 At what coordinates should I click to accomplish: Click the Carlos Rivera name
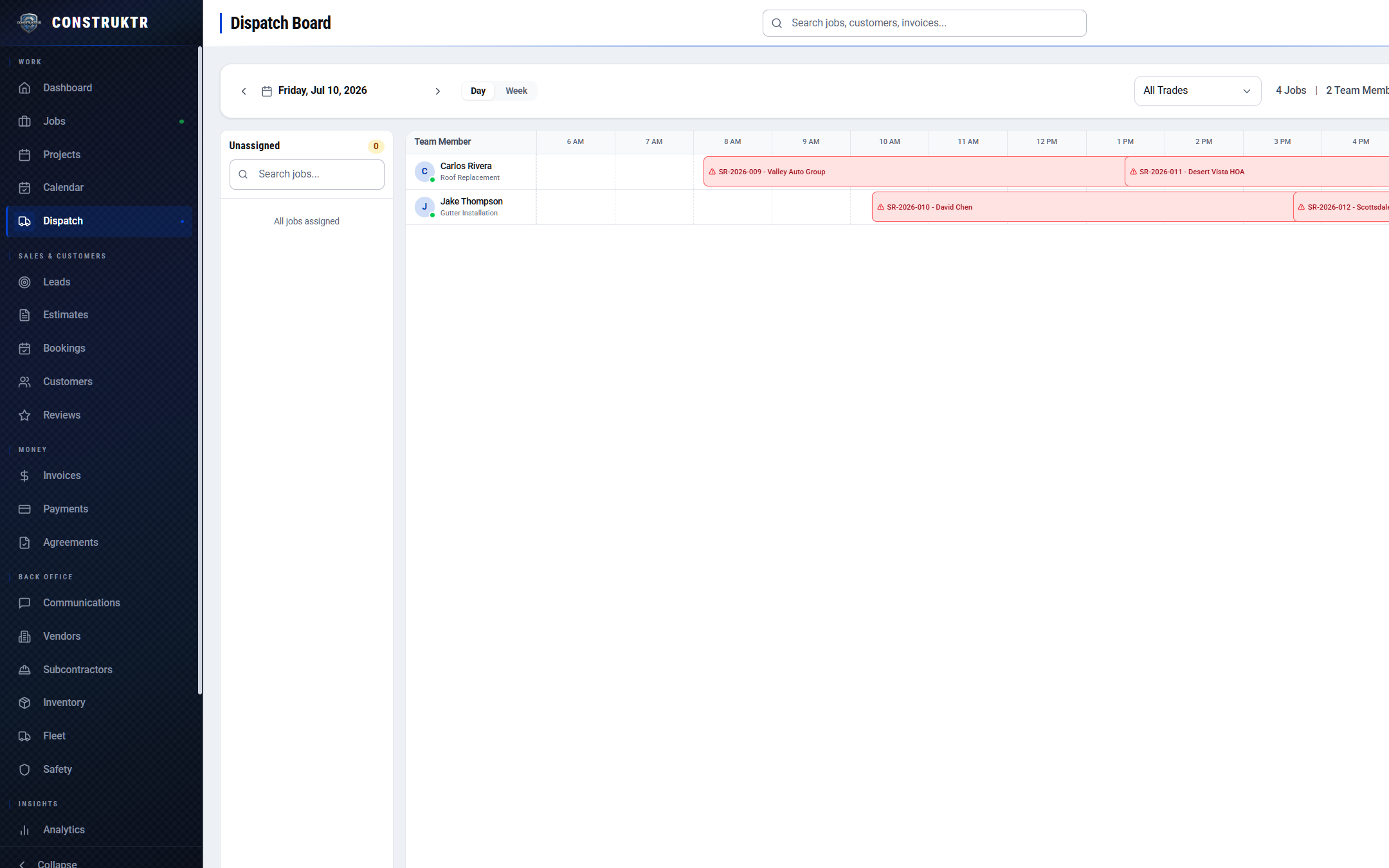click(466, 166)
